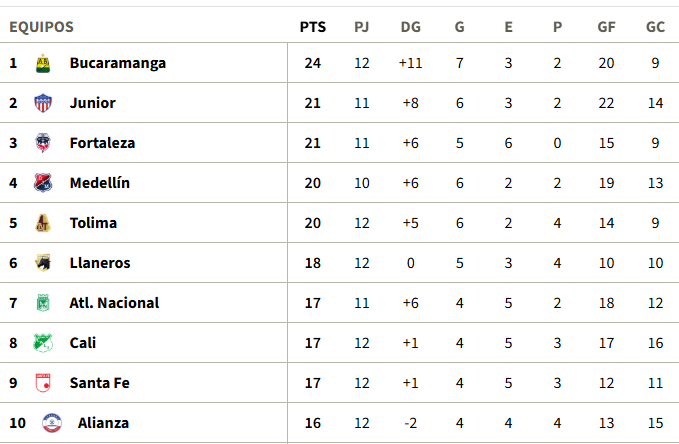Click the Tolima team crest icon
This screenshot has width=679, height=444.
coord(43,223)
